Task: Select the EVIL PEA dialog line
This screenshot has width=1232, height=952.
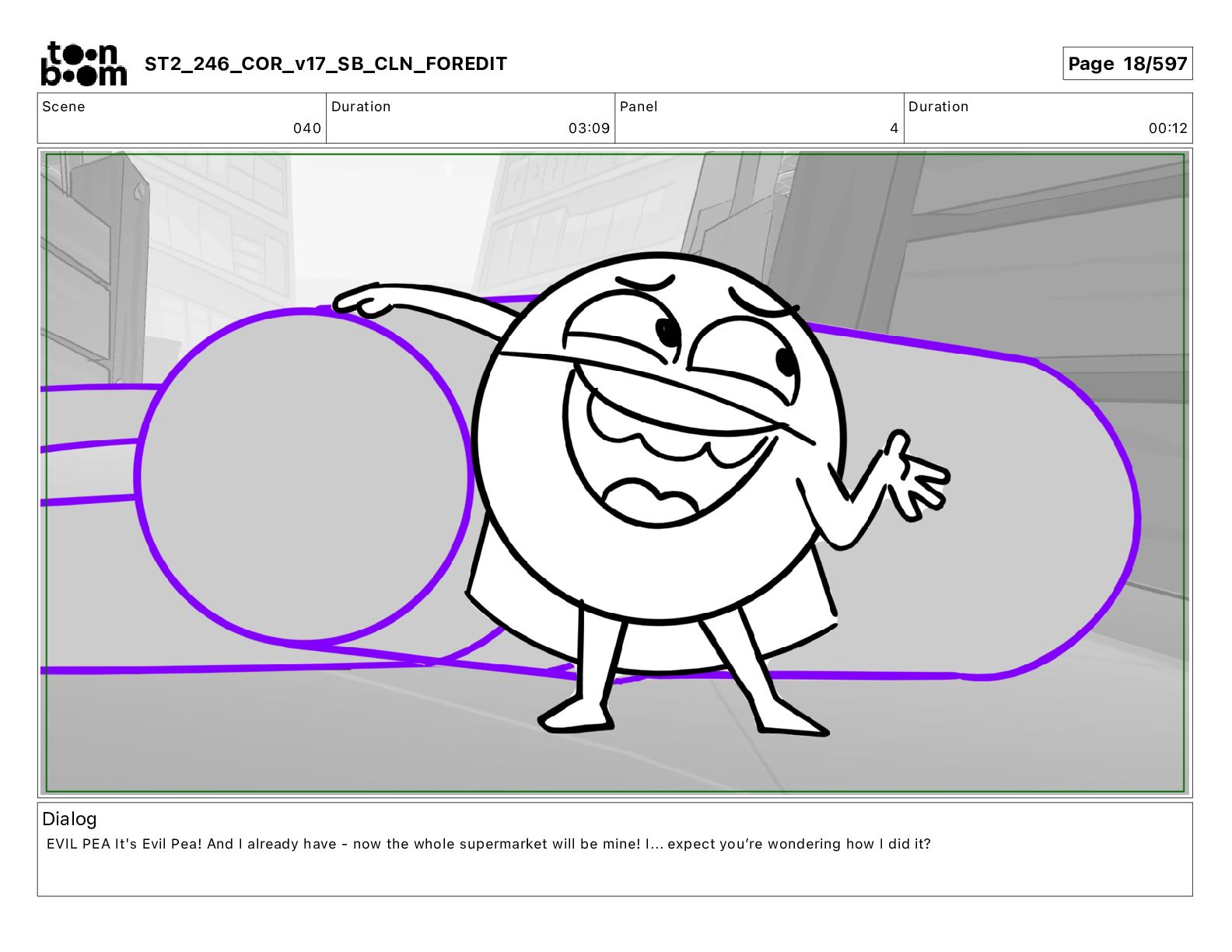Action: coord(488,844)
